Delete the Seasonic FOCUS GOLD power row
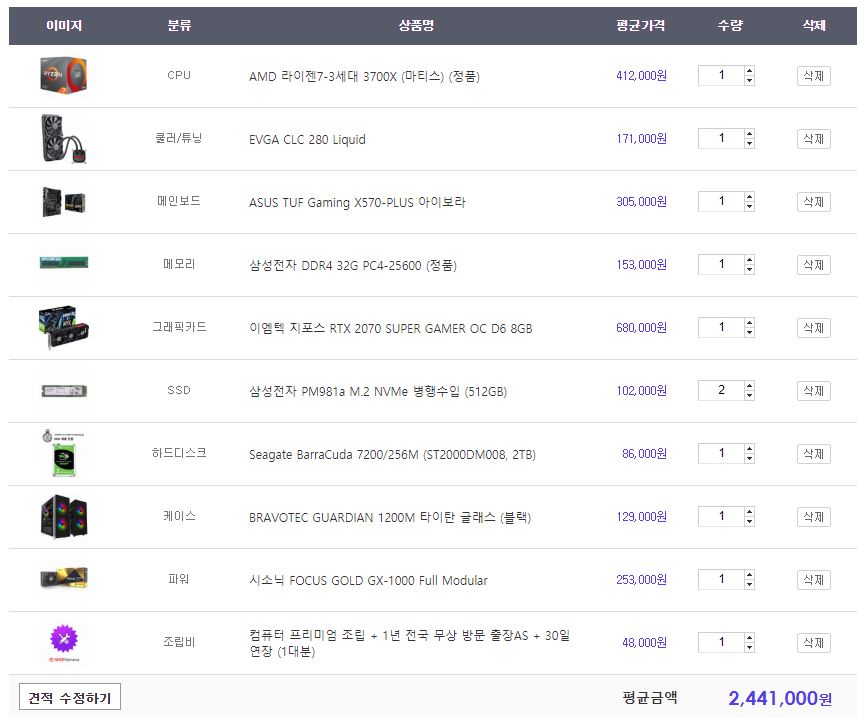This screenshot has width=864, height=717. [x=813, y=580]
